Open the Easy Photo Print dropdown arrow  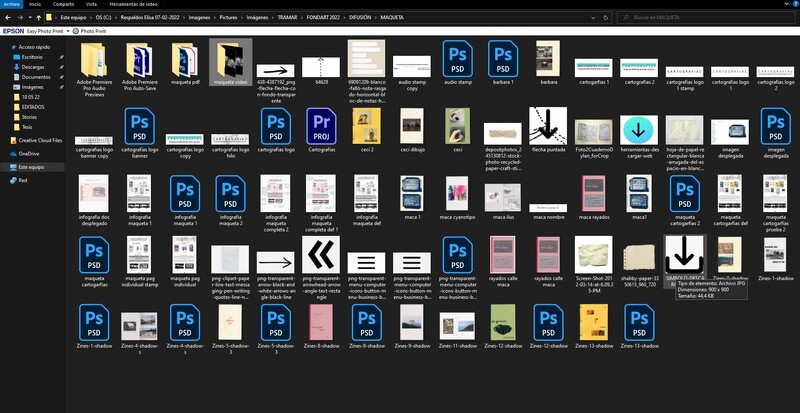67,31
